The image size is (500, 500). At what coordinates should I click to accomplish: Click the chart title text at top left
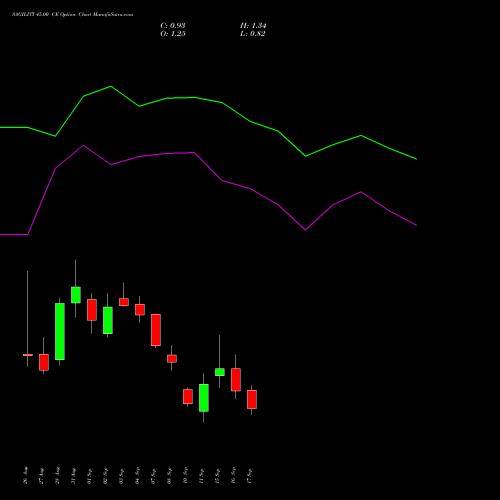click(x=72, y=14)
